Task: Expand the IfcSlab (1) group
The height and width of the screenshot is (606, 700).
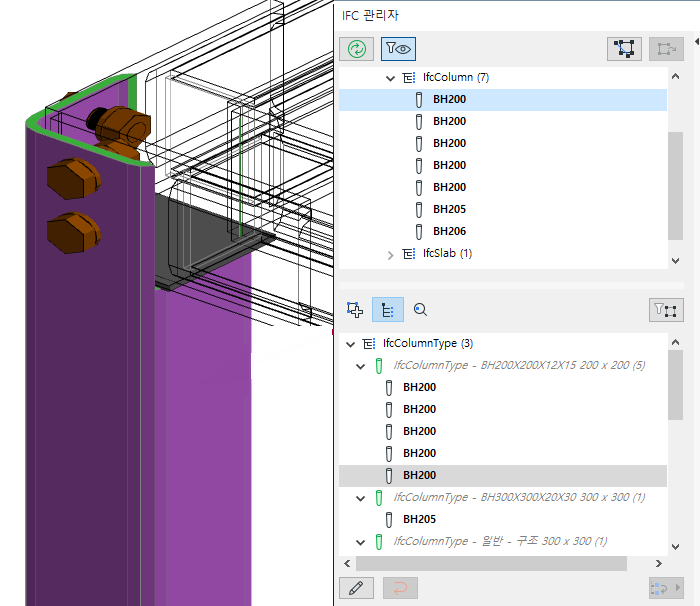Action: point(390,255)
